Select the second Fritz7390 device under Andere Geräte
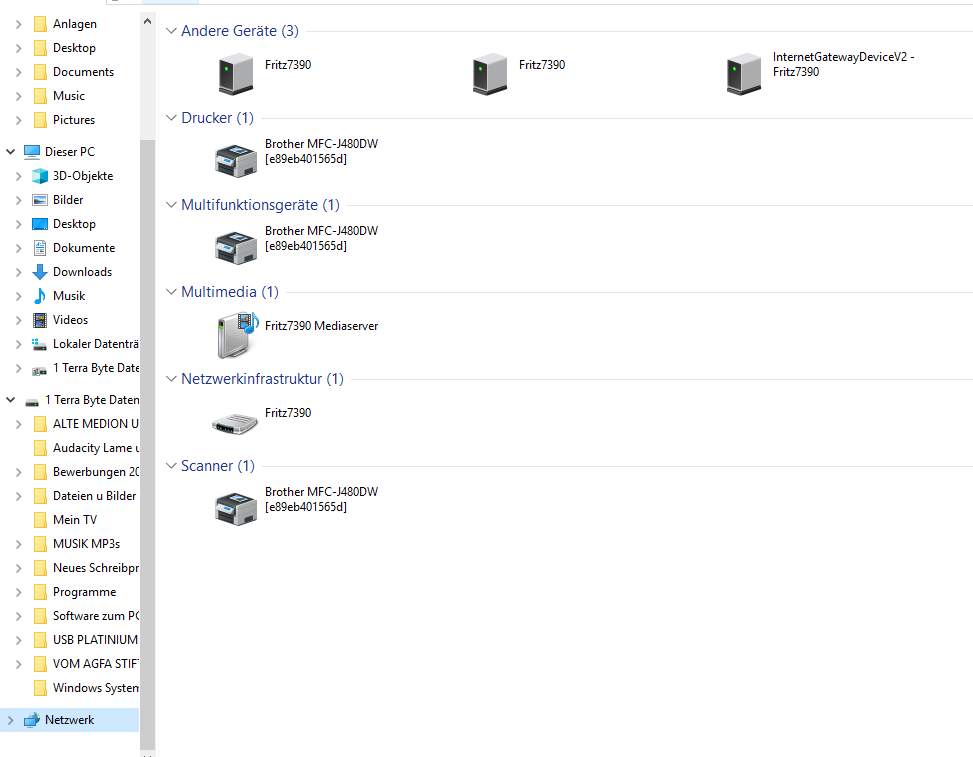Screen dimensions: 973x757 pos(490,74)
